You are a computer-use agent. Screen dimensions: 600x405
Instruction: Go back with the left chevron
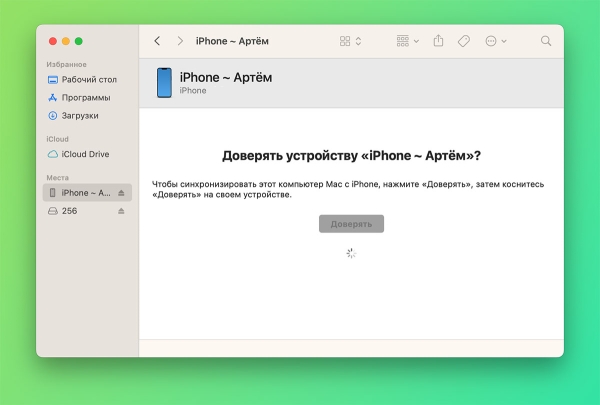click(157, 41)
